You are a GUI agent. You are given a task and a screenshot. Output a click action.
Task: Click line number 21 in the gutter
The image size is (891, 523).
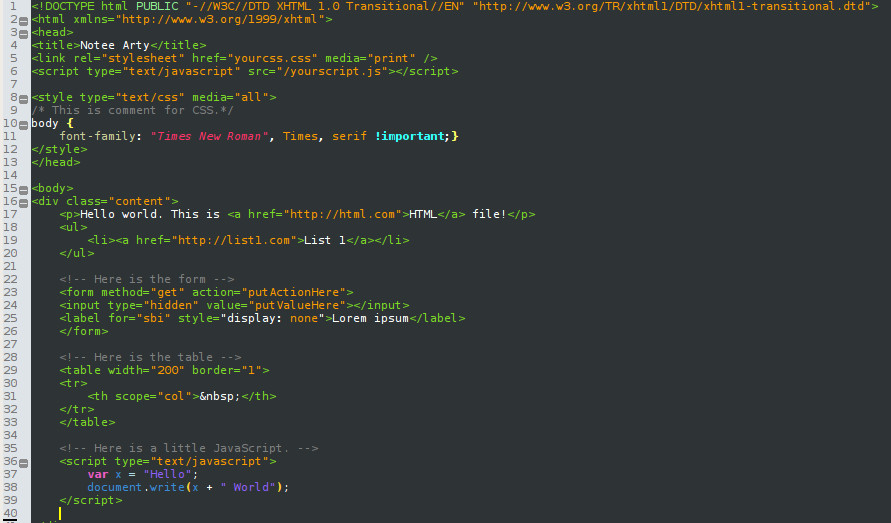click(x=10, y=266)
